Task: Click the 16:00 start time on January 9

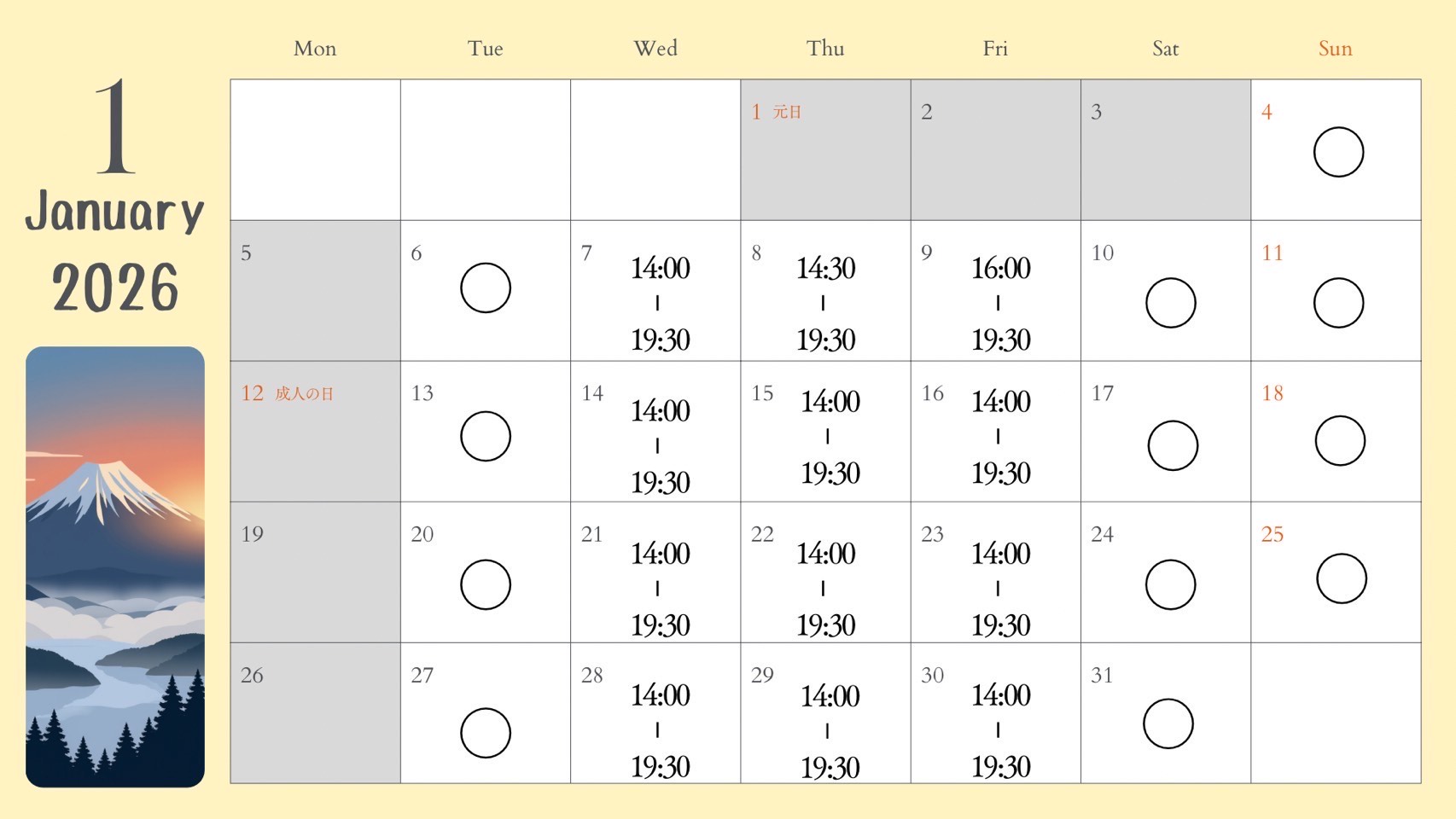Action: tap(1000, 269)
